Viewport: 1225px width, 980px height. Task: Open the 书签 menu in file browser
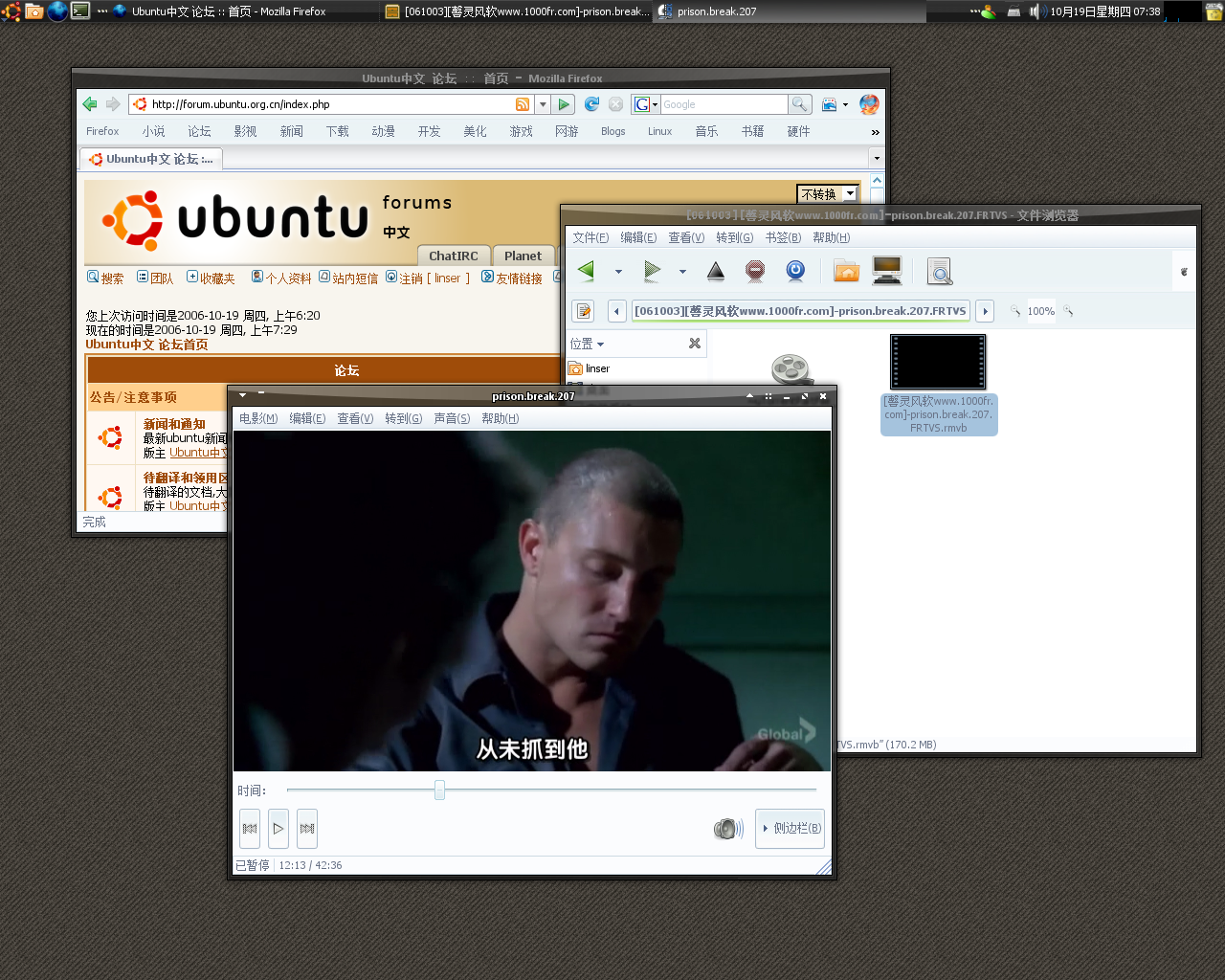coord(783,237)
